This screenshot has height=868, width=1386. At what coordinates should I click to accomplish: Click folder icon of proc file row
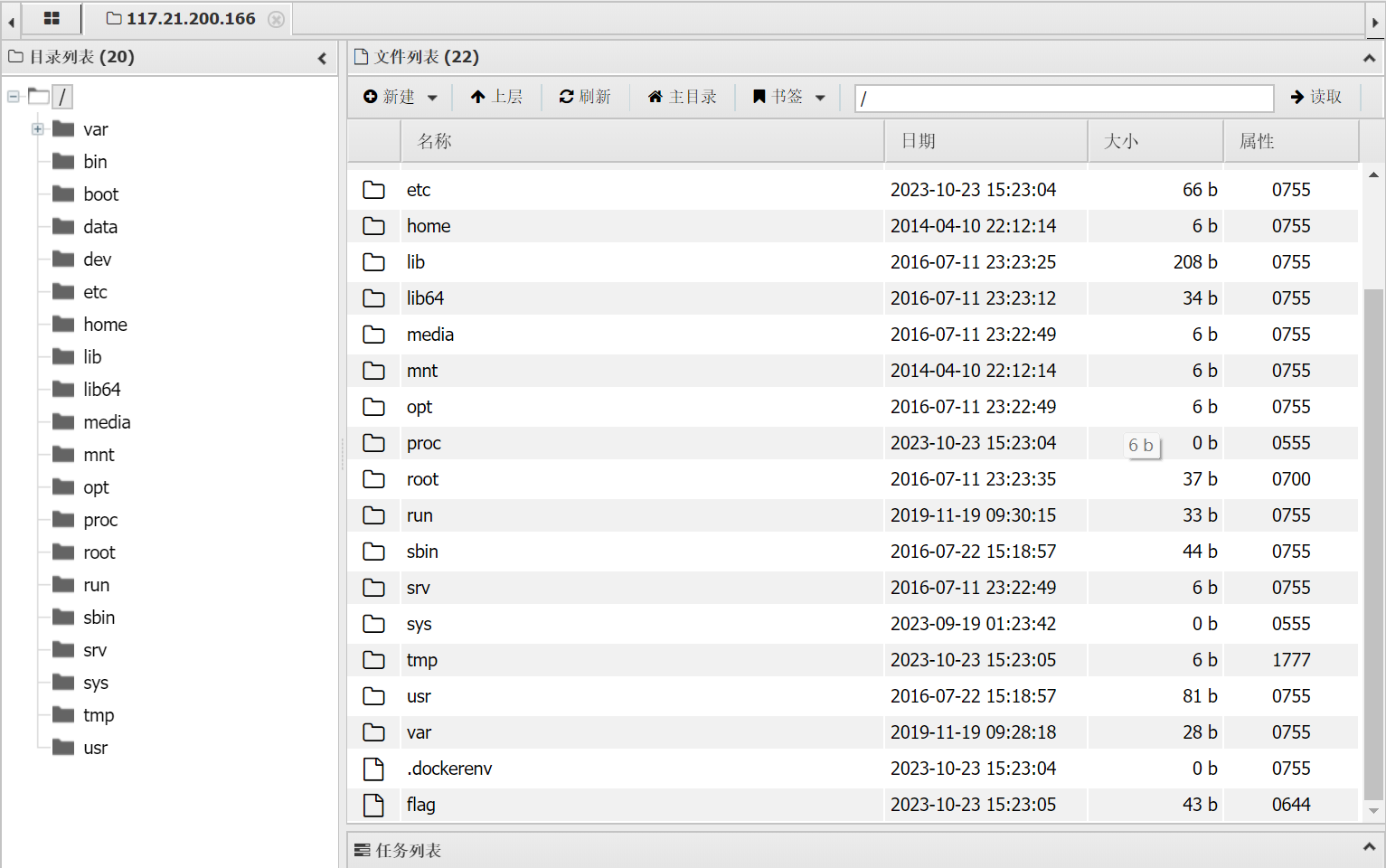373,443
